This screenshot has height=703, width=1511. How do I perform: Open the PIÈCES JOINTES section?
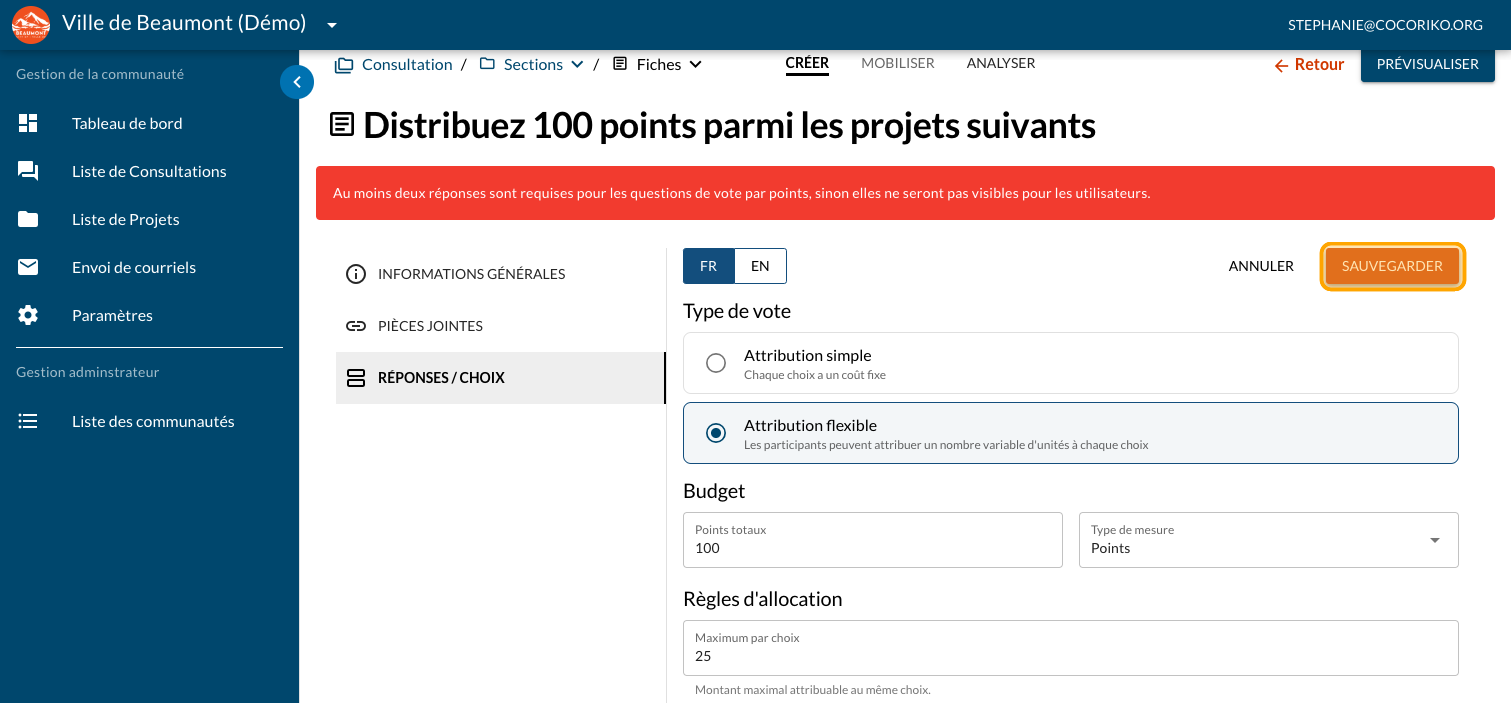tap(430, 326)
